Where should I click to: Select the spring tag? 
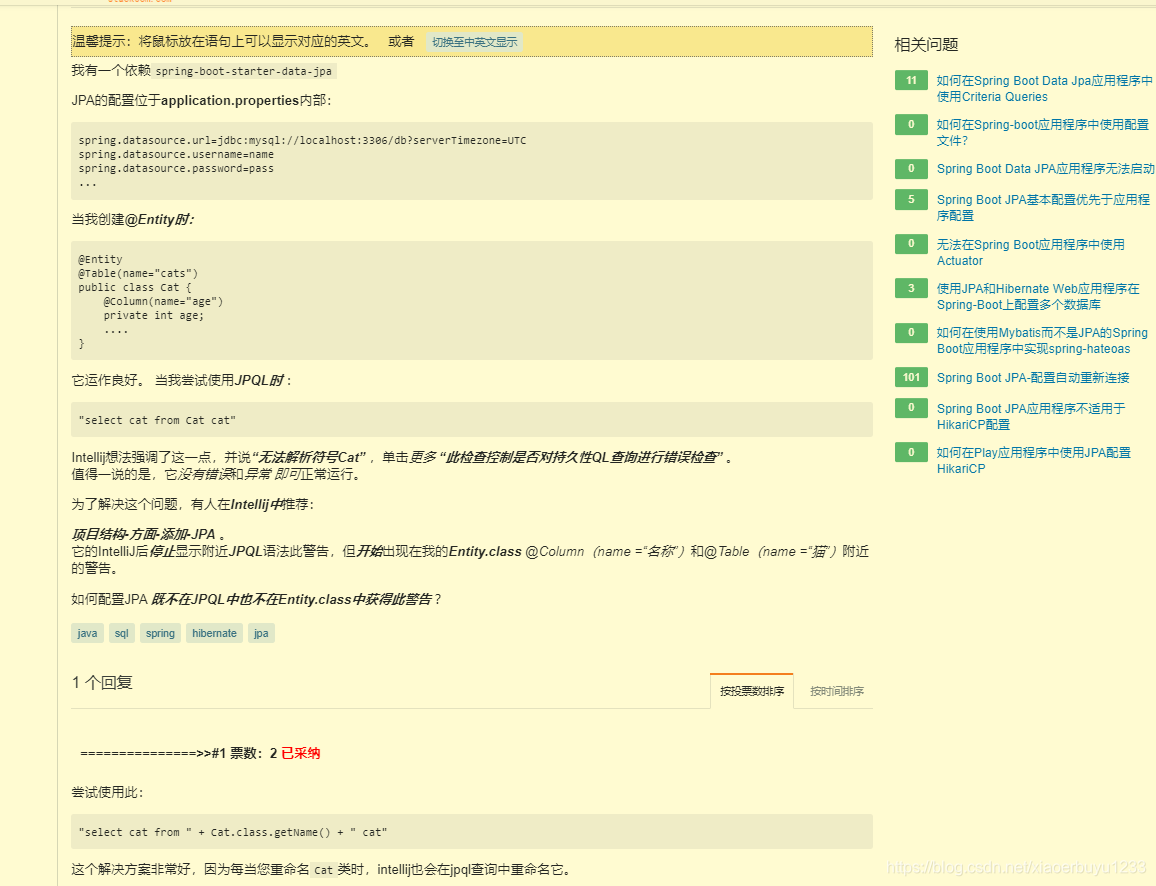160,633
